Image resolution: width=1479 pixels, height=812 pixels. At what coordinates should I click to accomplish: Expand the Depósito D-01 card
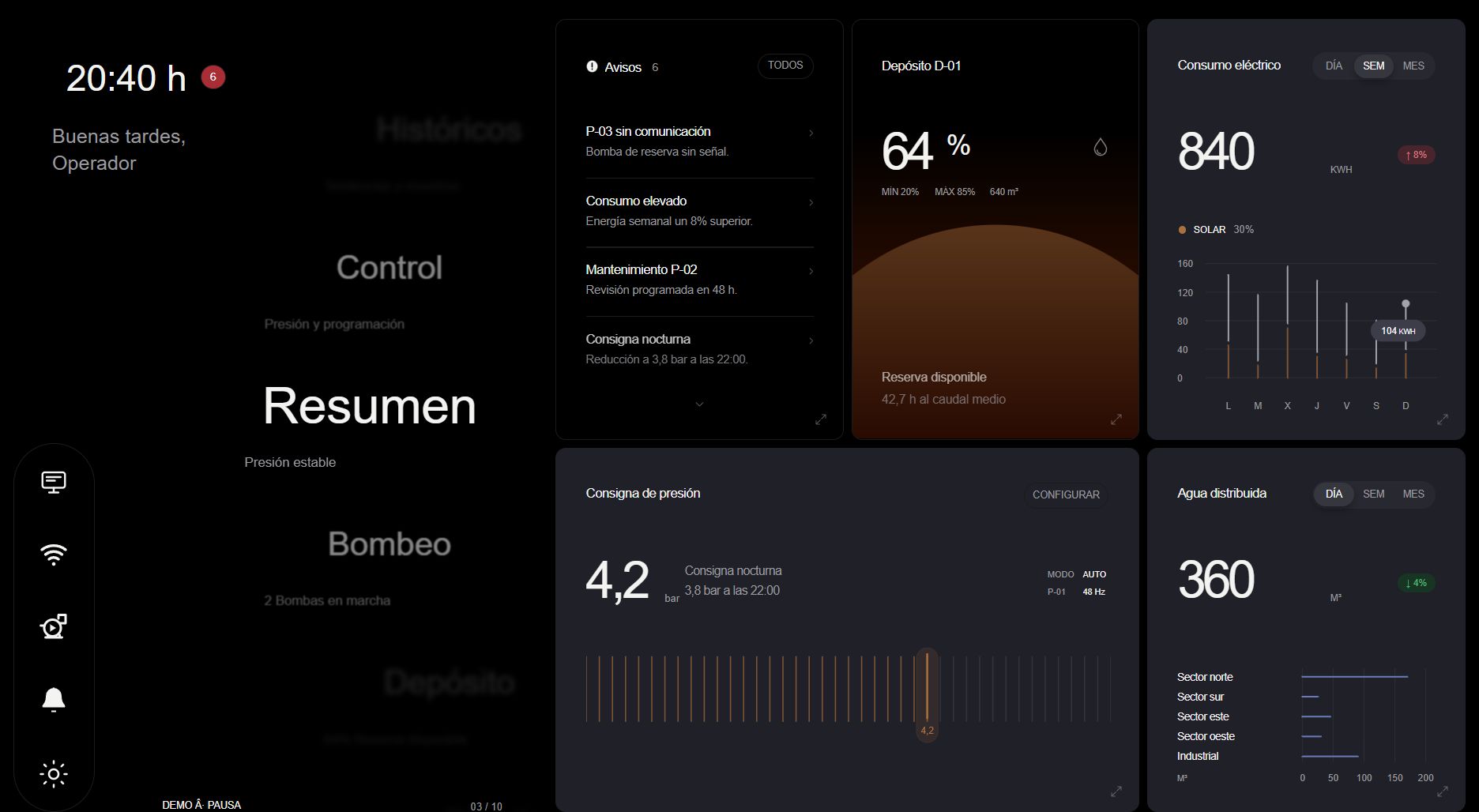pyautogui.click(x=1116, y=419)
